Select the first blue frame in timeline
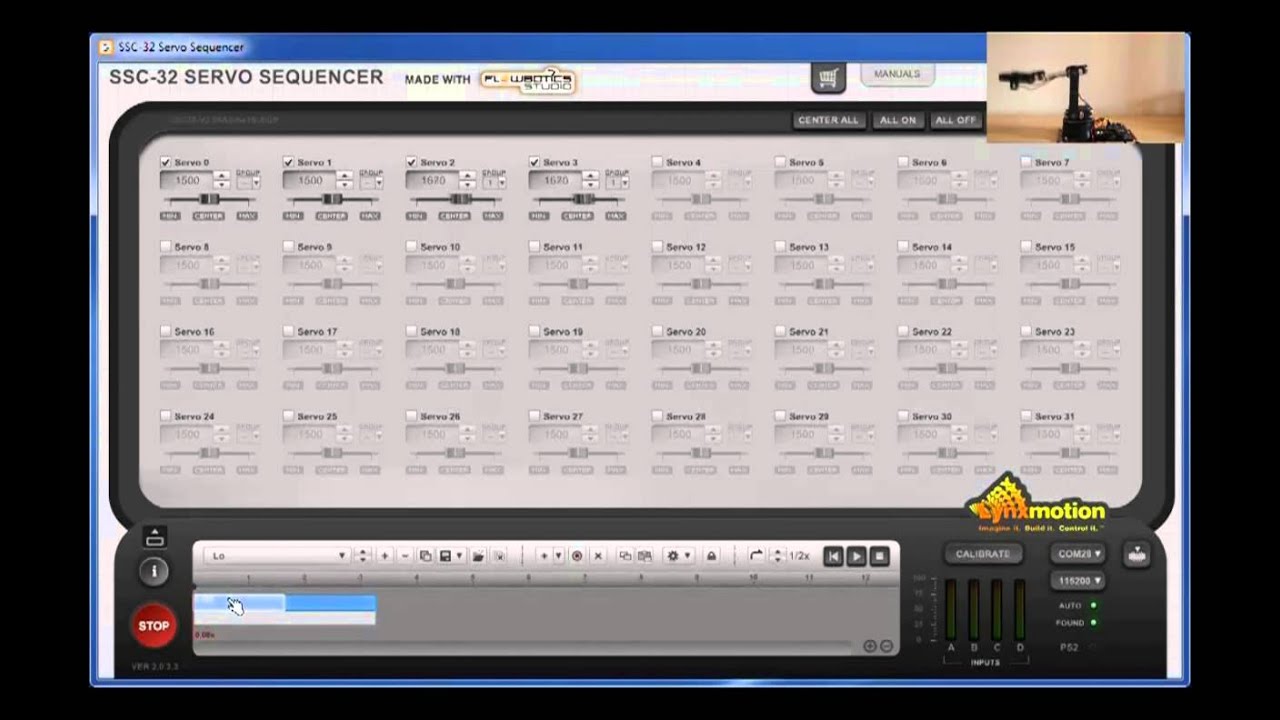The image size is (1280, 720). coord(239,603)
